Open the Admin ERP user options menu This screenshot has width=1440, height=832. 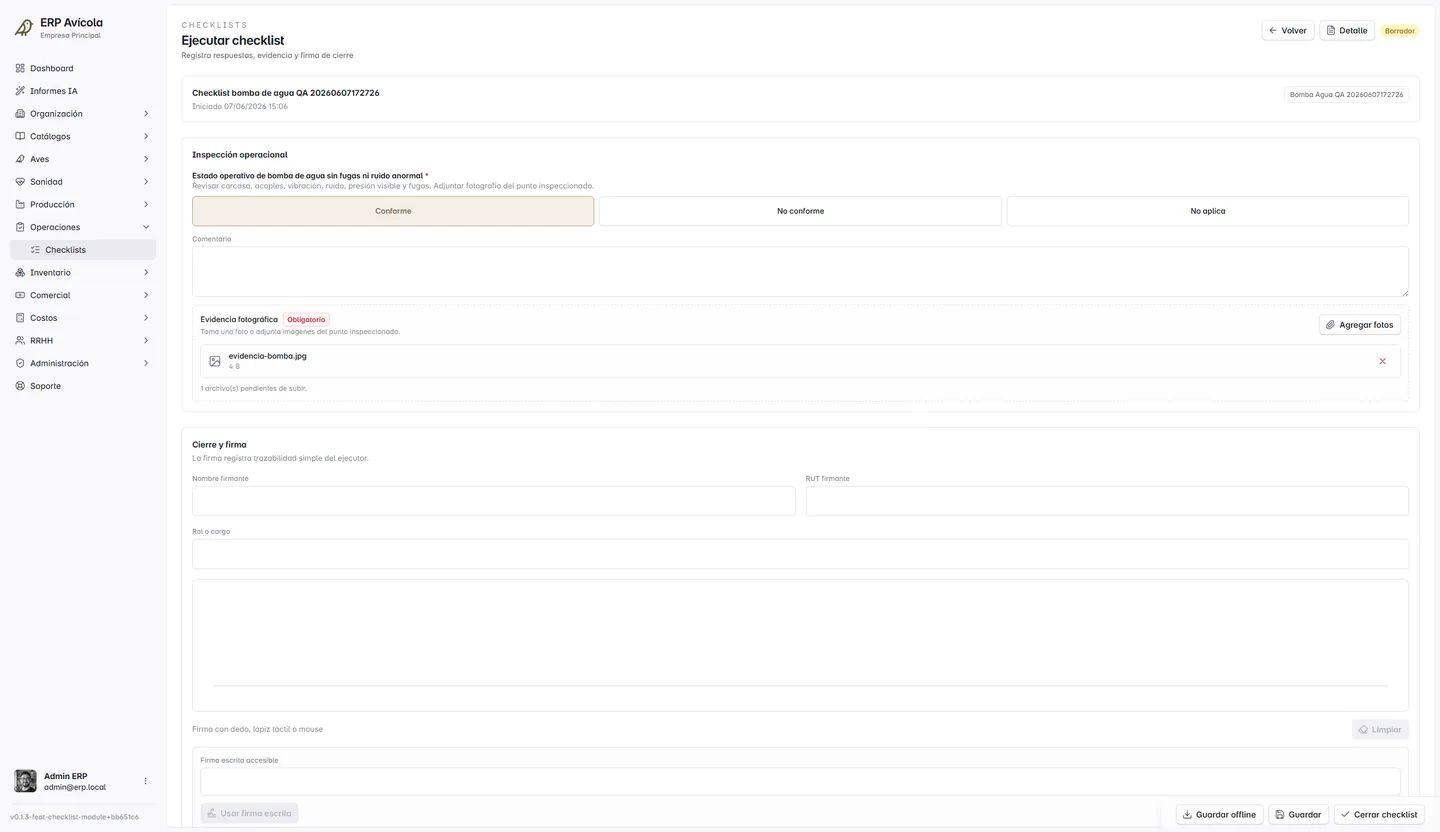[145, 781]
